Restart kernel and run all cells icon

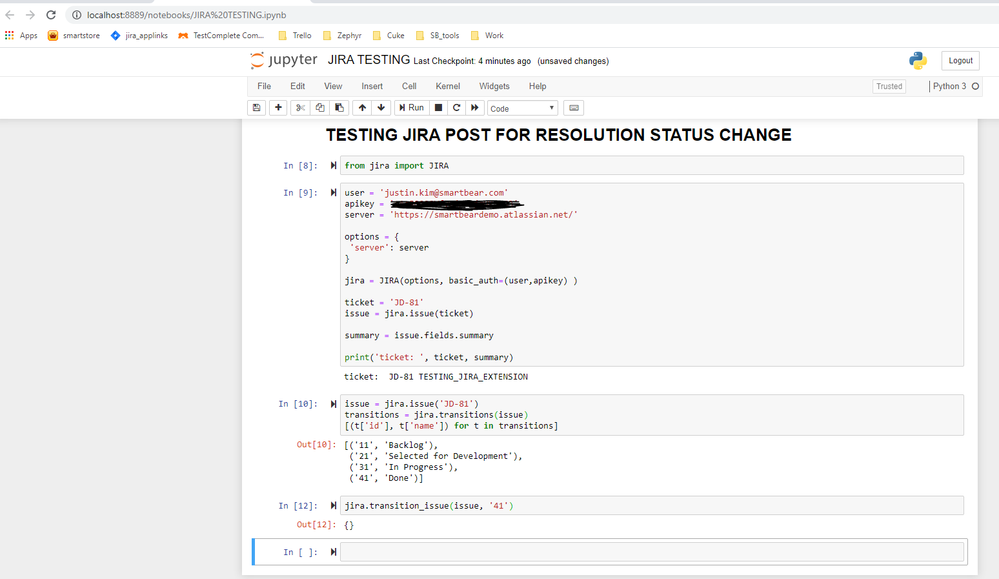click(x=475, y=108)
